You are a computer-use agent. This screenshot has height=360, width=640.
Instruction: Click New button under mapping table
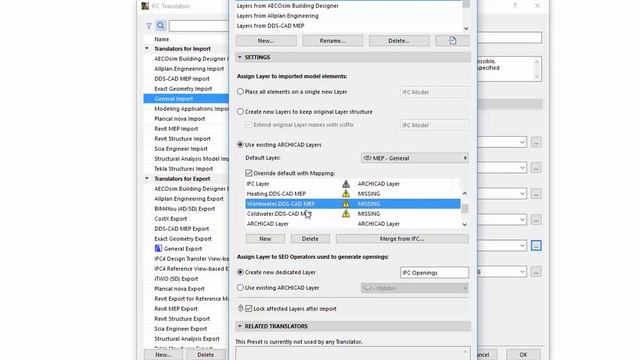coord(265,239)
